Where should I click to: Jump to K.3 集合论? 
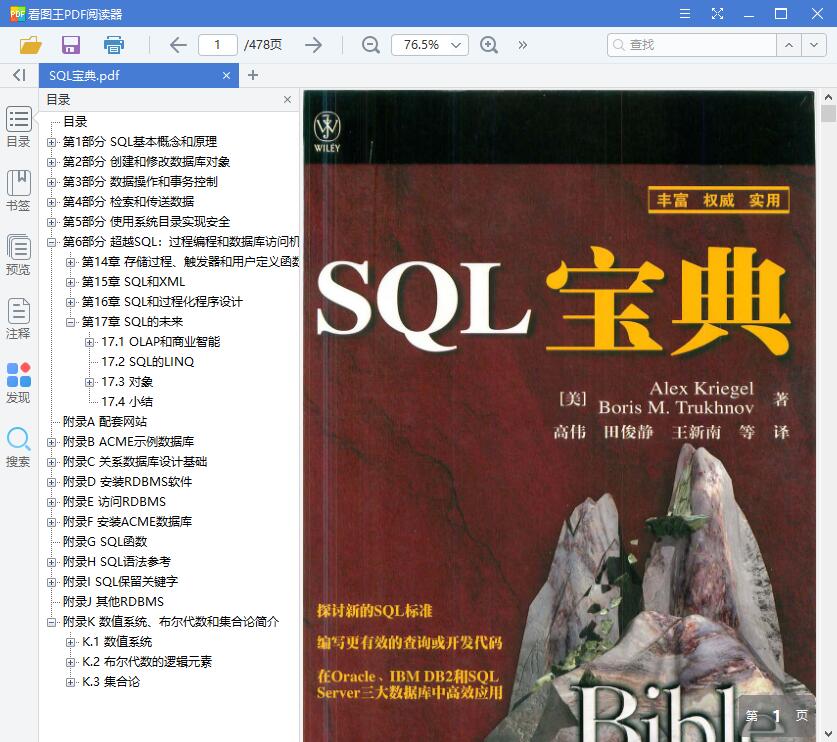[110, 682]
